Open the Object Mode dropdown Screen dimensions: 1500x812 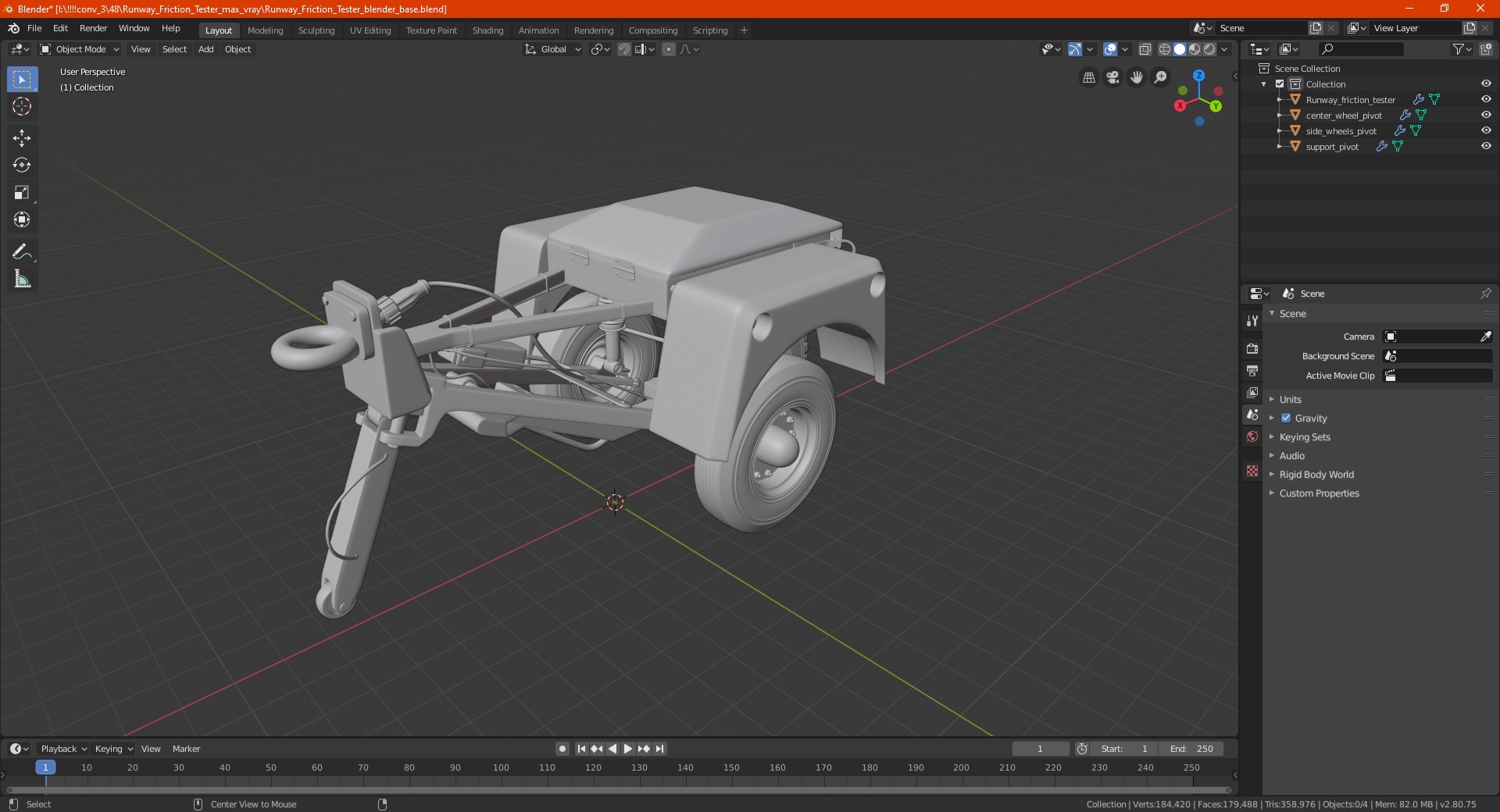[x=80, y=49]
